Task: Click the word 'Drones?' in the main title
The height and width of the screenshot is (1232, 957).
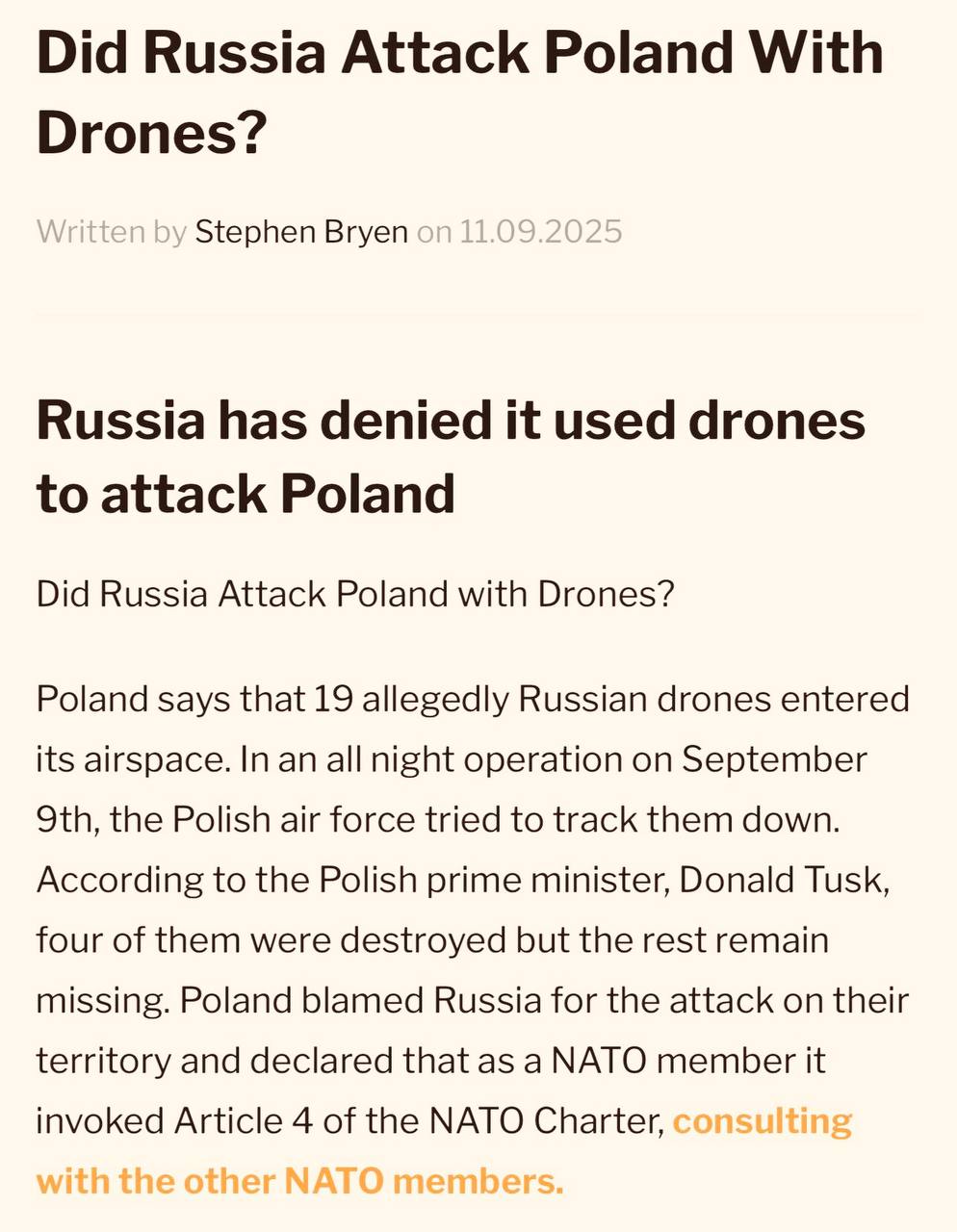Action: point(150,130)
